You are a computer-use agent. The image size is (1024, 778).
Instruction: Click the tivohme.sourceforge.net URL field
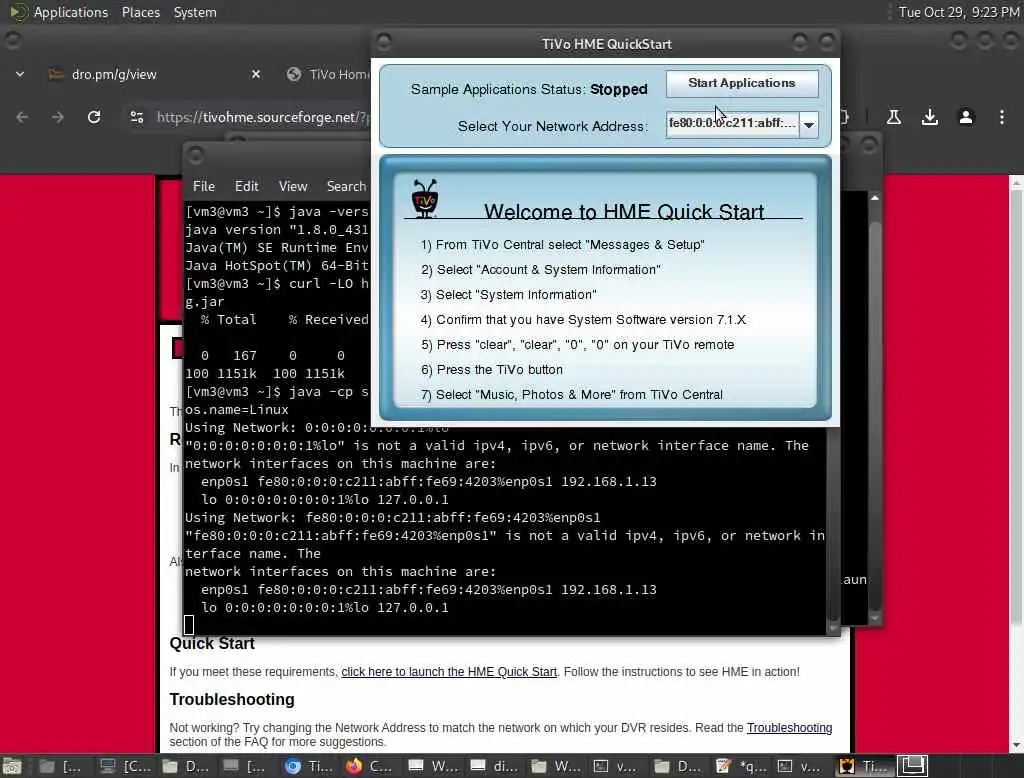263,118
